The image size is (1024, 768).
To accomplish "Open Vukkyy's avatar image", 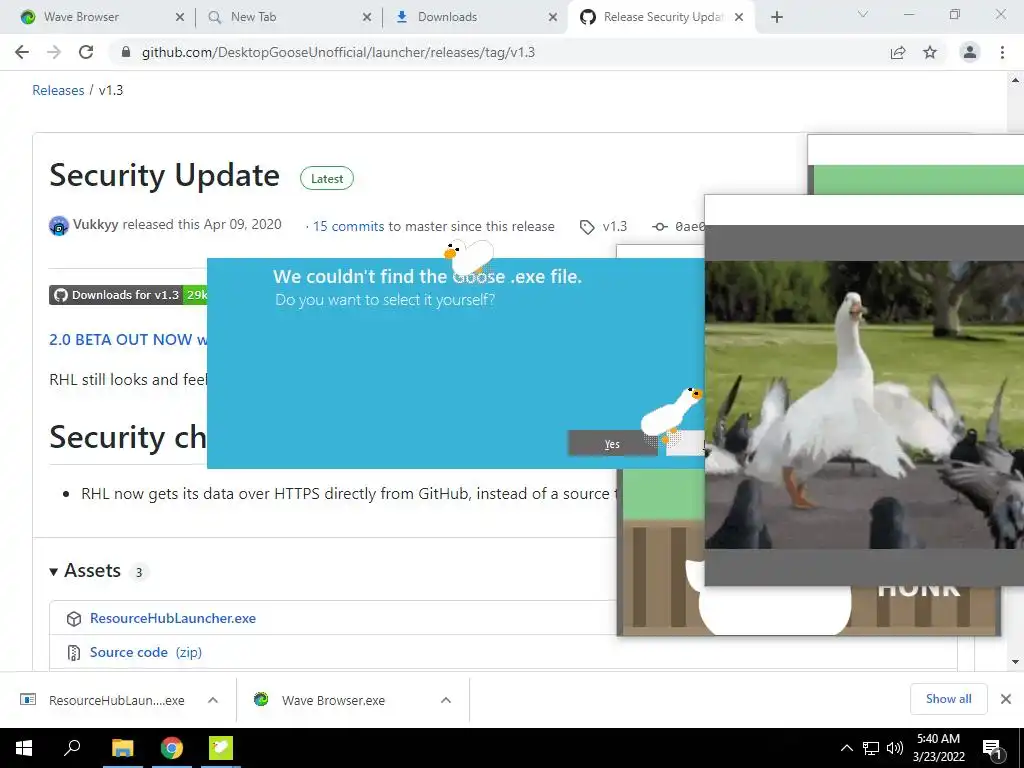I will pyautogui.click(x=59, y=226).
